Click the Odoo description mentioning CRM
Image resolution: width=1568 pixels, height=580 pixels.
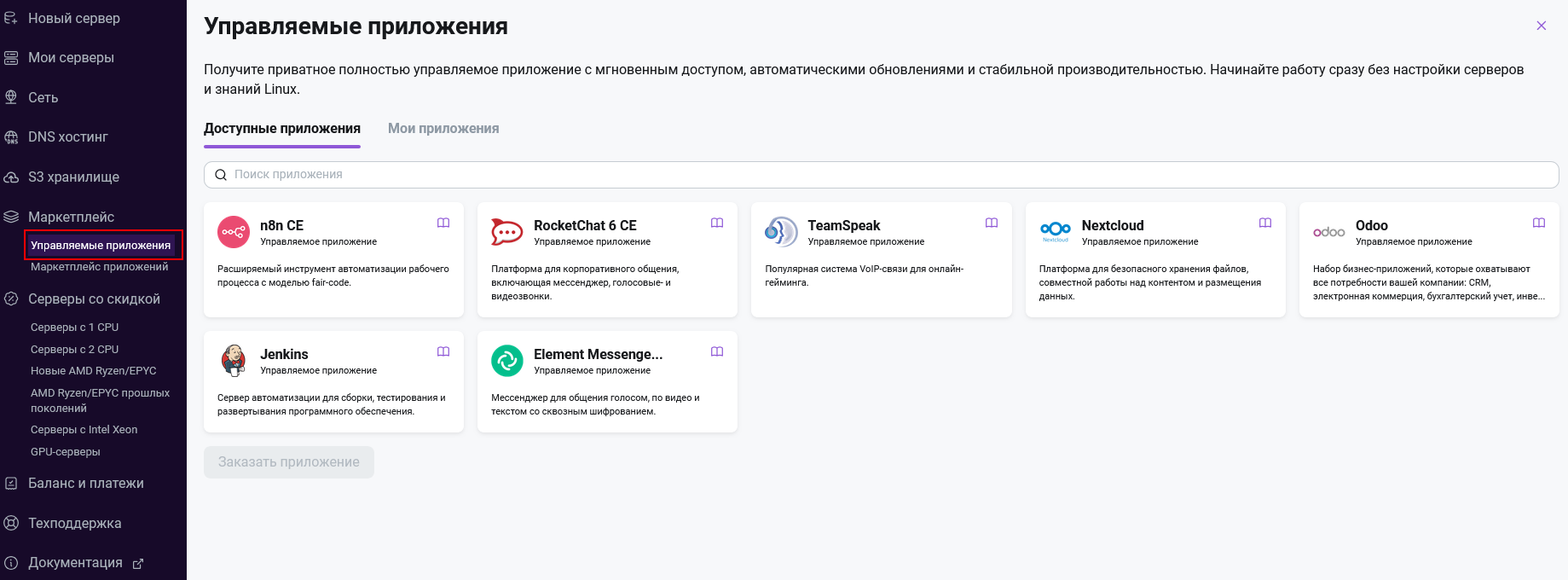coord(1429,282)
